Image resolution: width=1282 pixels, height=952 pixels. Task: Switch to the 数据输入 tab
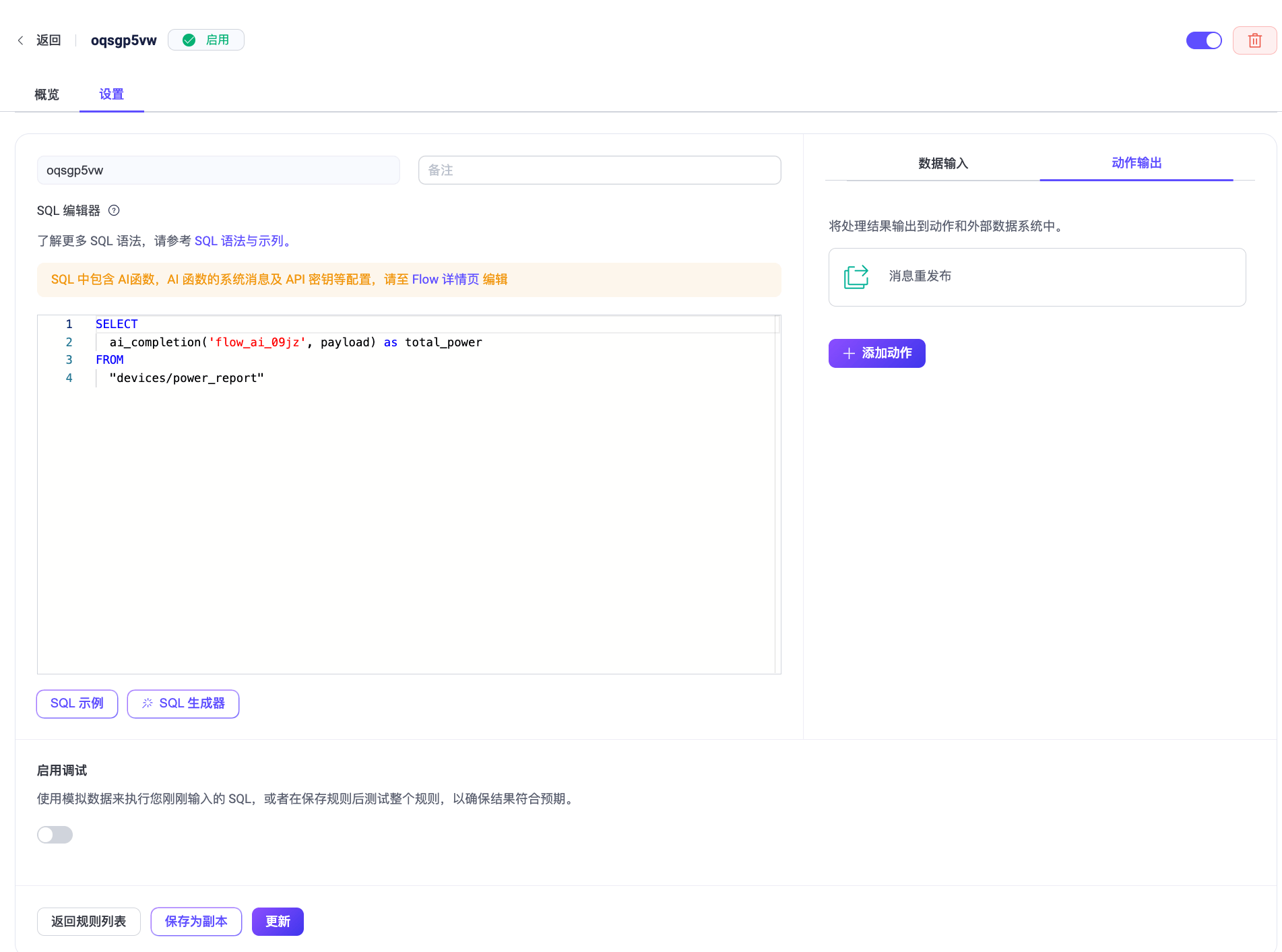coord(942,163)
